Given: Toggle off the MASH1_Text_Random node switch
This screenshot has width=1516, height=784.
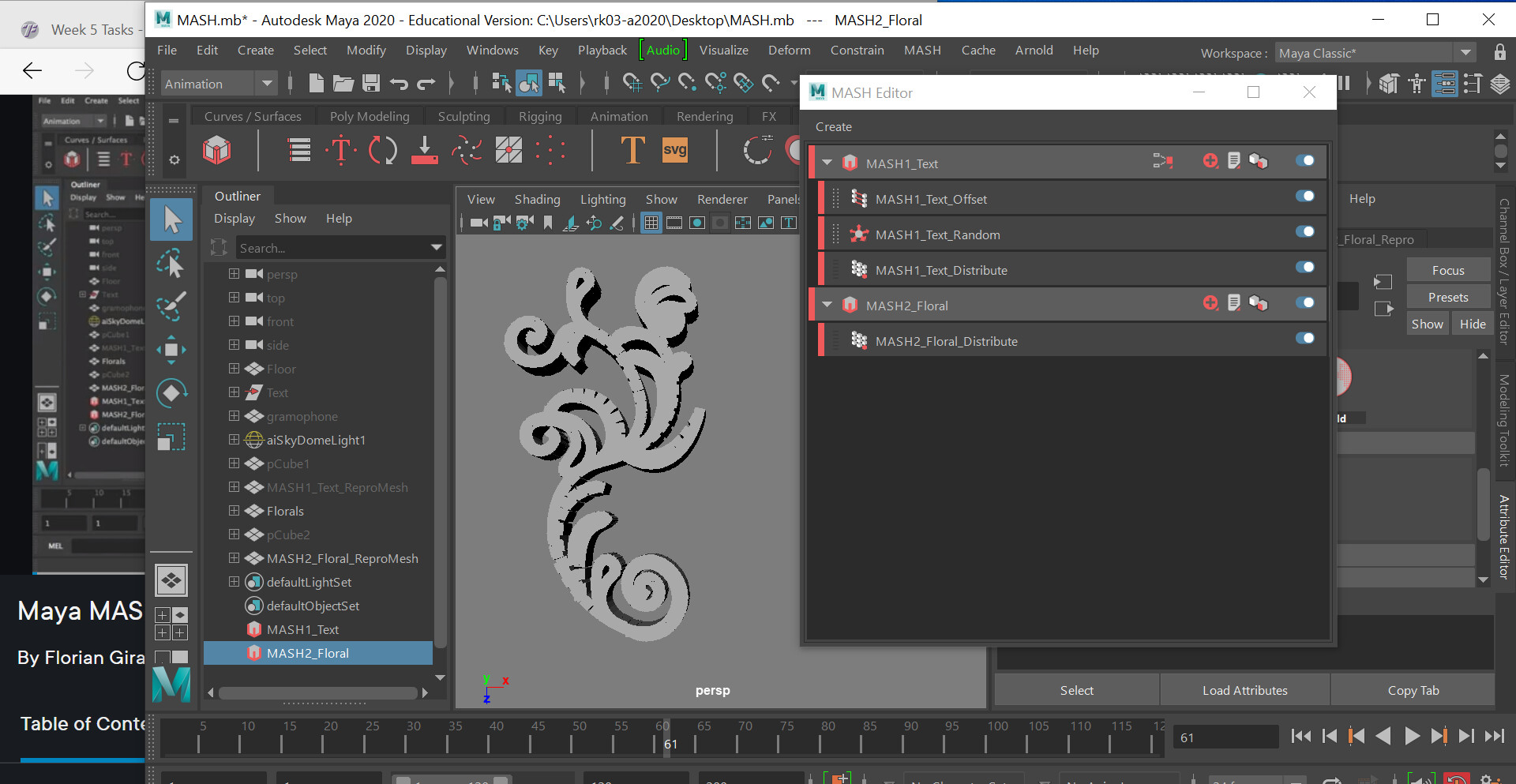Looking at the screenshot, I should [x=1304, y=232].
